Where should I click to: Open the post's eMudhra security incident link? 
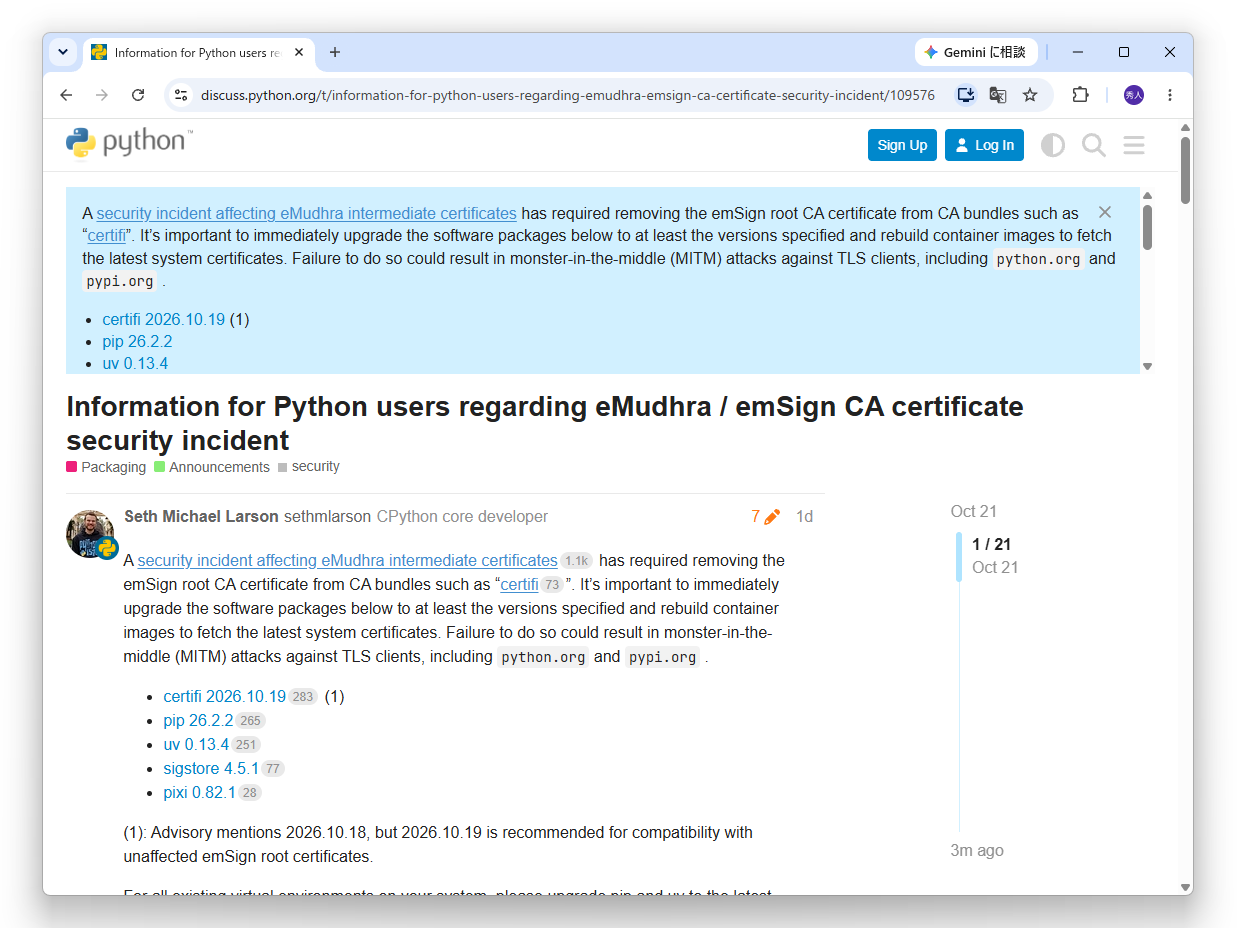(x=347, y=560)
